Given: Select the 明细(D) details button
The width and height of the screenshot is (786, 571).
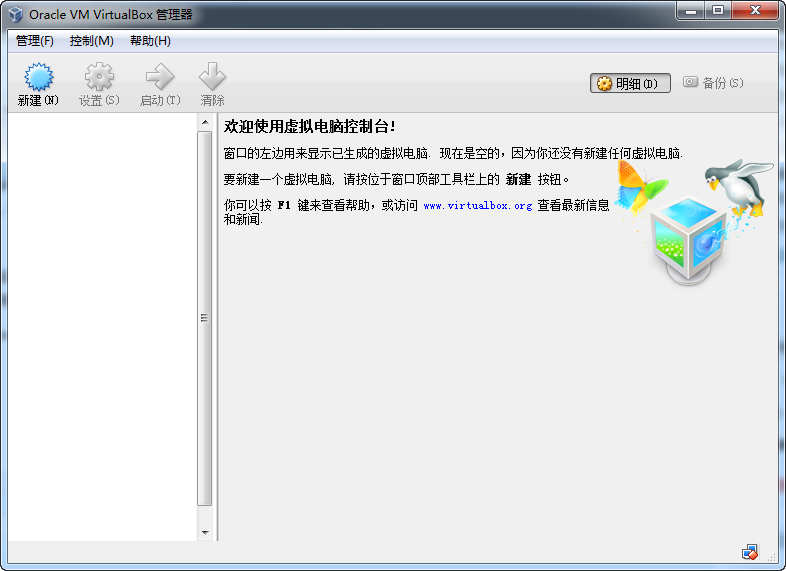Looking at the screenshot, I should coord(630,83).
